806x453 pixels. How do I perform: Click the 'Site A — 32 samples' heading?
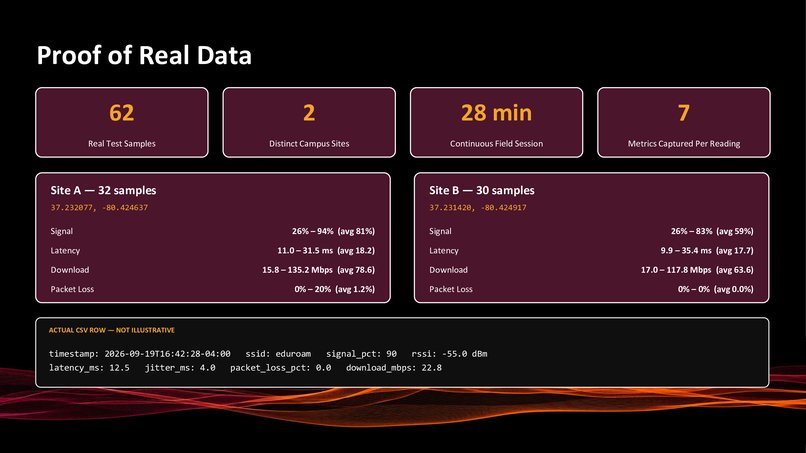click(x=103, y=190)
